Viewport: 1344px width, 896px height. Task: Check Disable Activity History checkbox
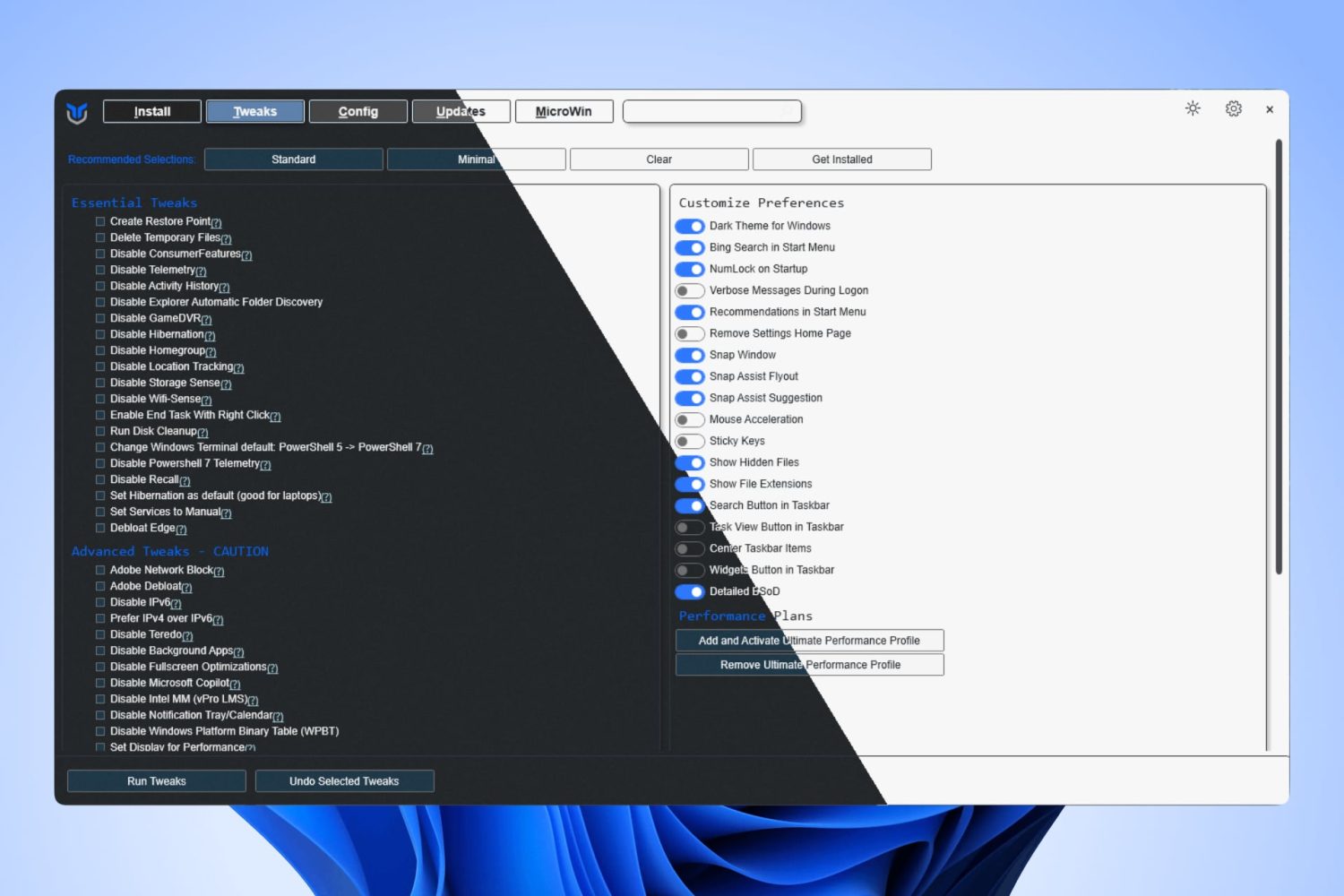click(100, 286)
